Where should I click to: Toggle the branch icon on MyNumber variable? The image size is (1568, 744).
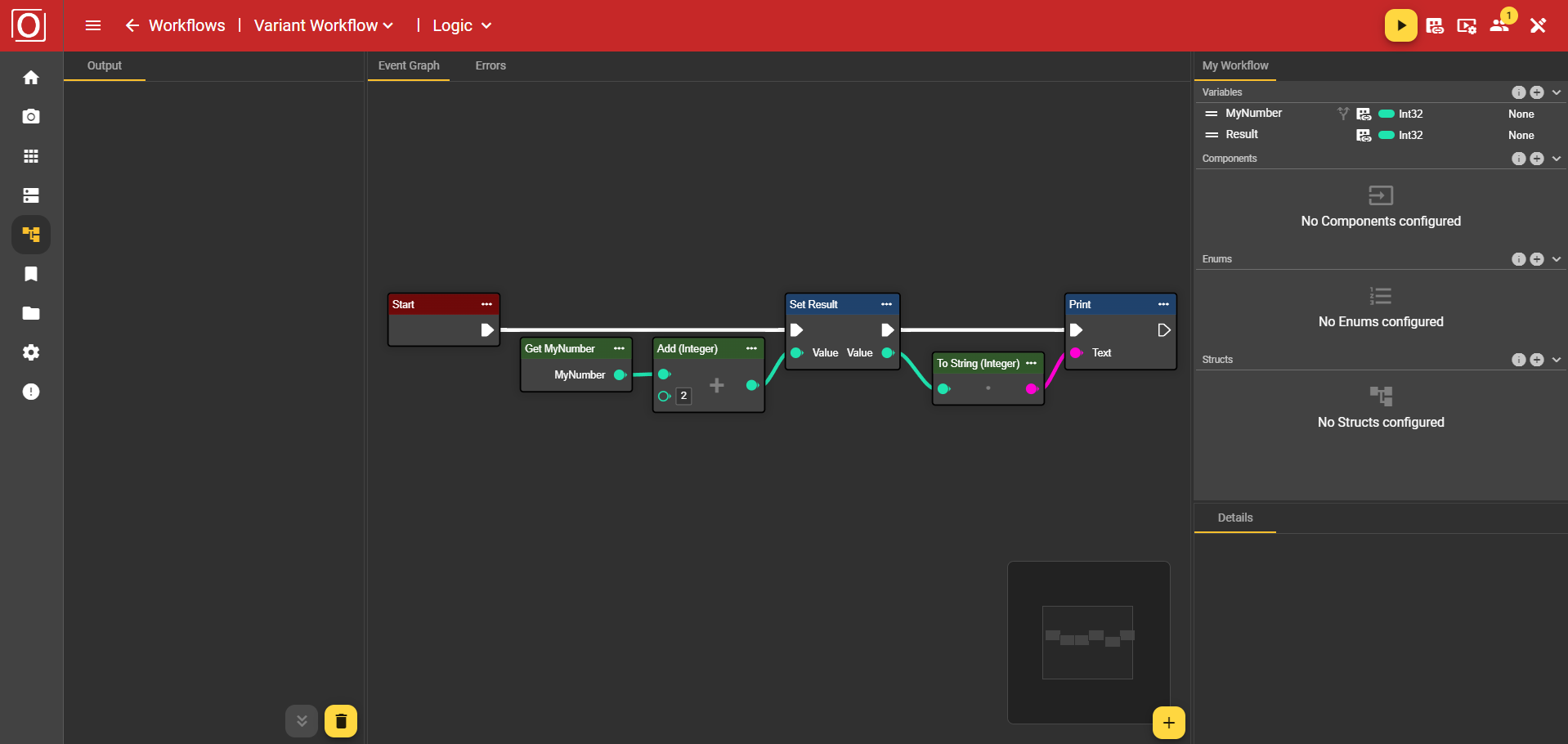pyautogui.click(x=1343, y=113)
